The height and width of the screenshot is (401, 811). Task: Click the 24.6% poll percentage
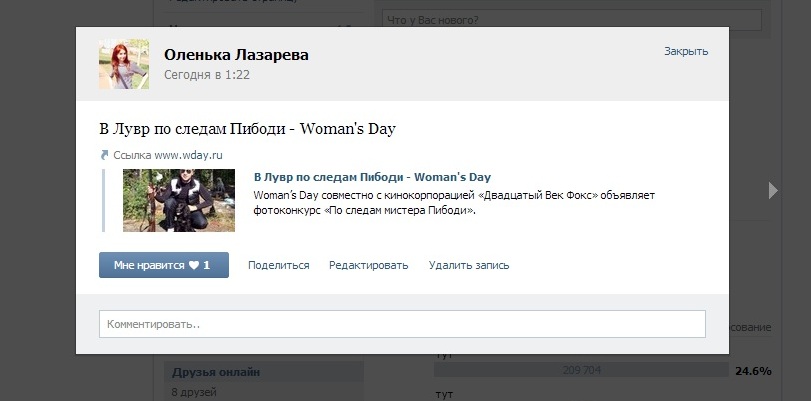click(753, 371)
